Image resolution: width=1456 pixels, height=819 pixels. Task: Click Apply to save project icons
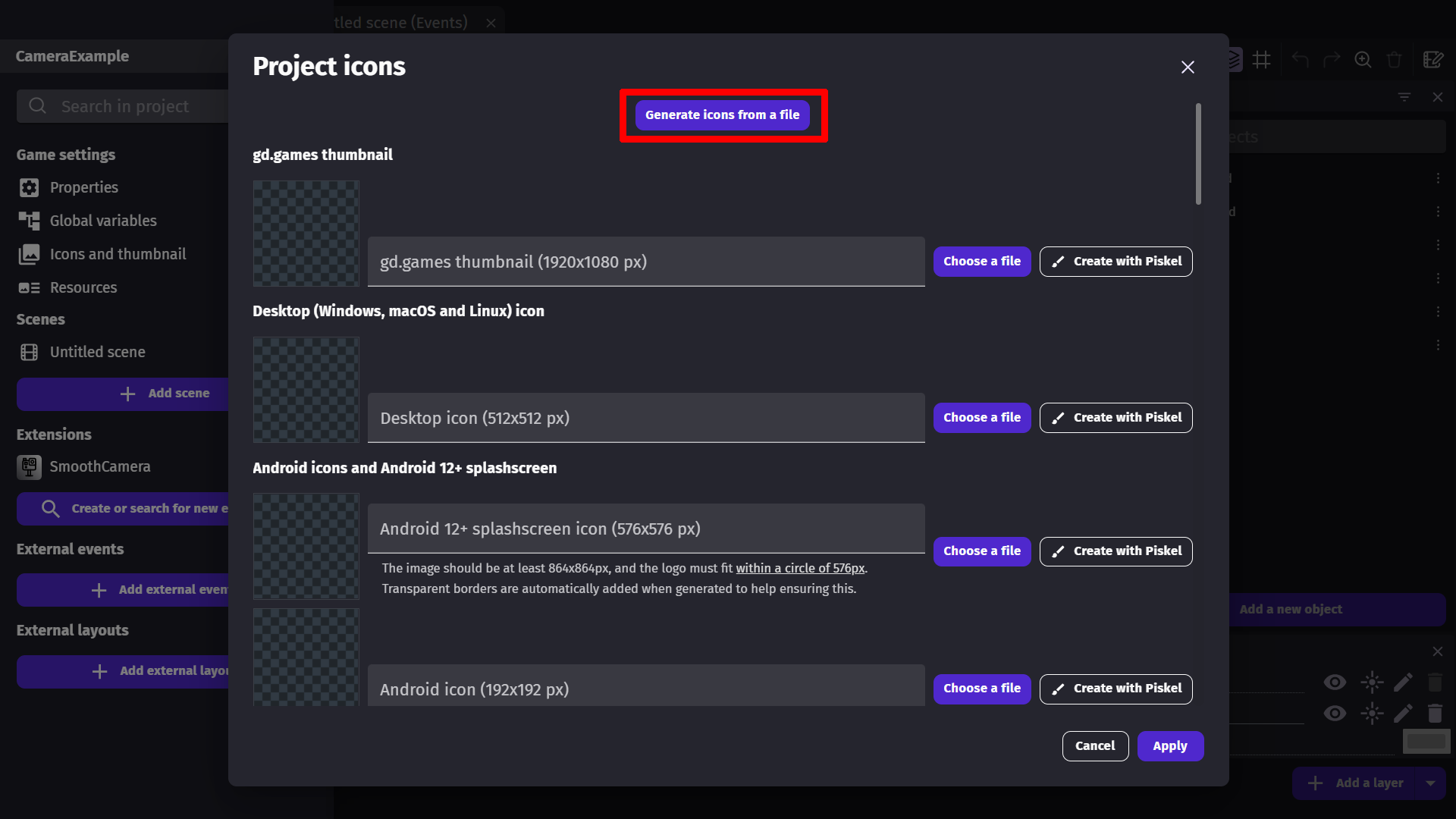[x=1171, y=746]
